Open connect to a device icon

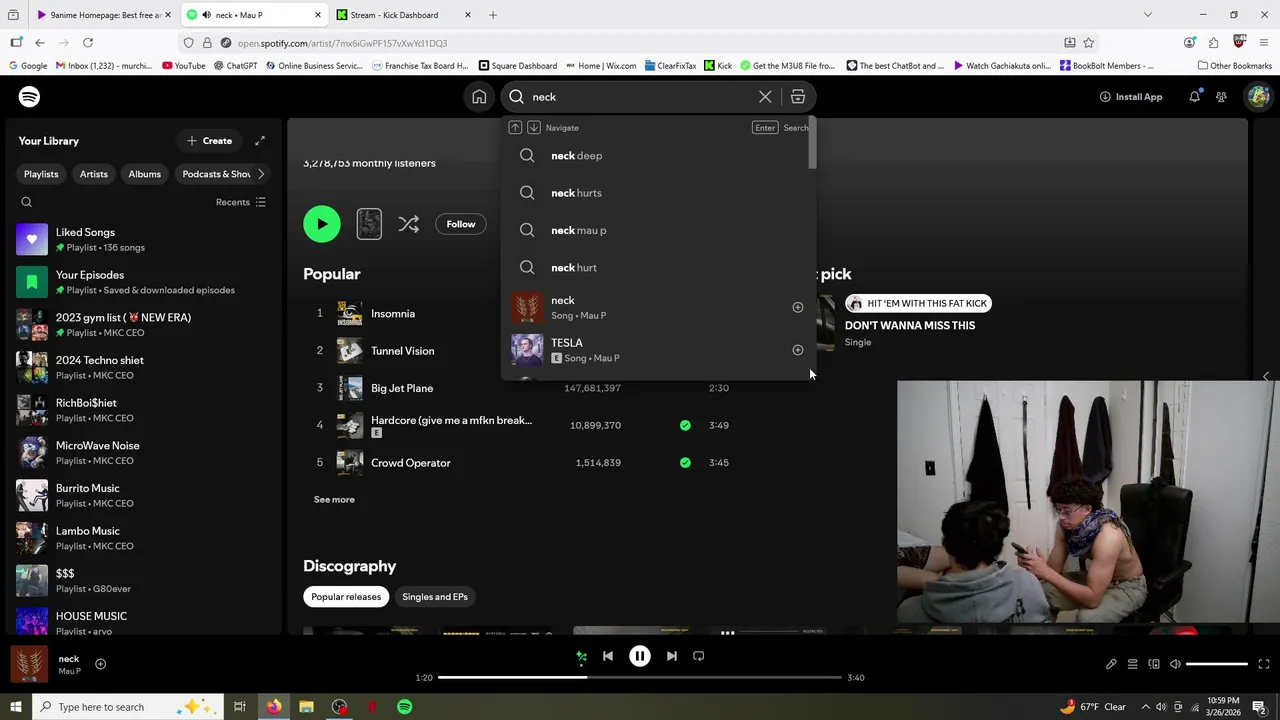tap(1154, 664)
